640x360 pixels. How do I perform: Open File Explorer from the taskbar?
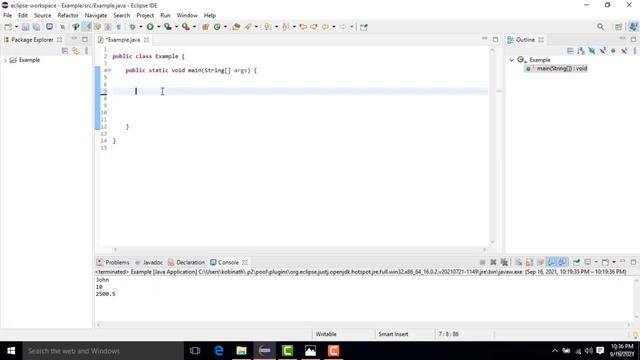(242, 351)
